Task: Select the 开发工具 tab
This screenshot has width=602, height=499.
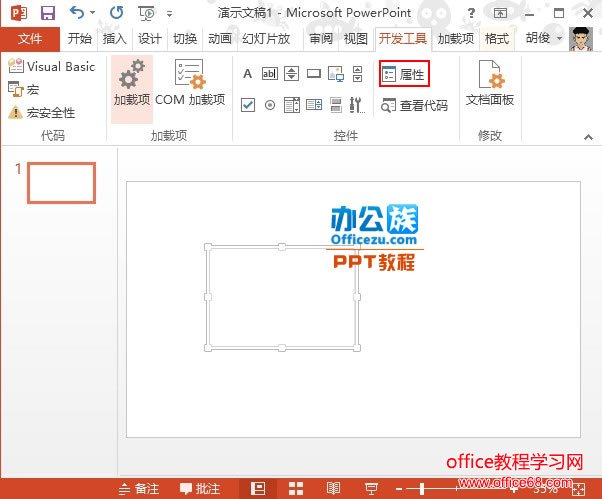Action: pyautogui.click(x=403, y=38)
